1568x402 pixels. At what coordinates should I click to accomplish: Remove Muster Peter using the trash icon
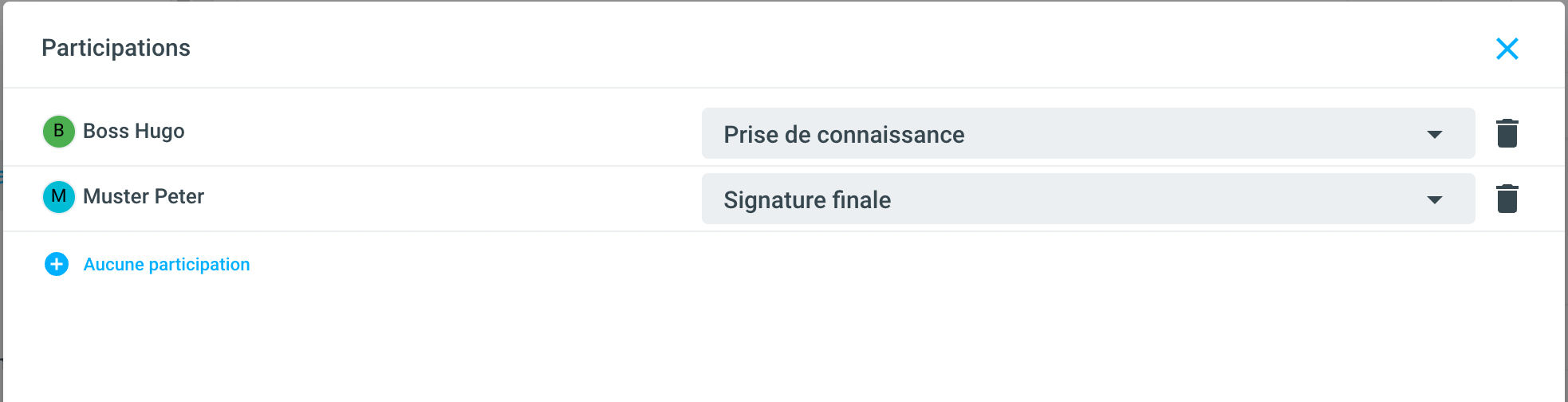pyautogui.click(x=1507, y=199)
